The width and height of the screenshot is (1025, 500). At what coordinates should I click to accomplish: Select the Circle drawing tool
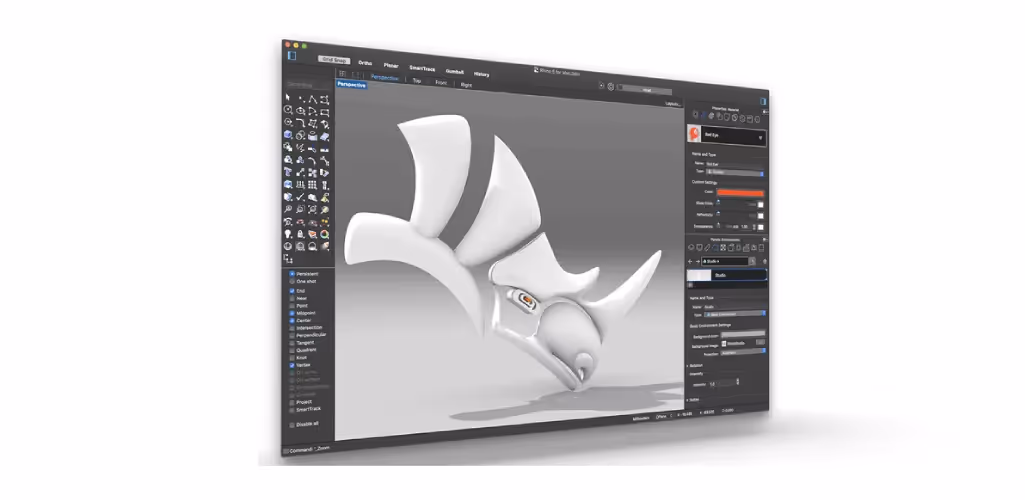click(x=288, y=110)
